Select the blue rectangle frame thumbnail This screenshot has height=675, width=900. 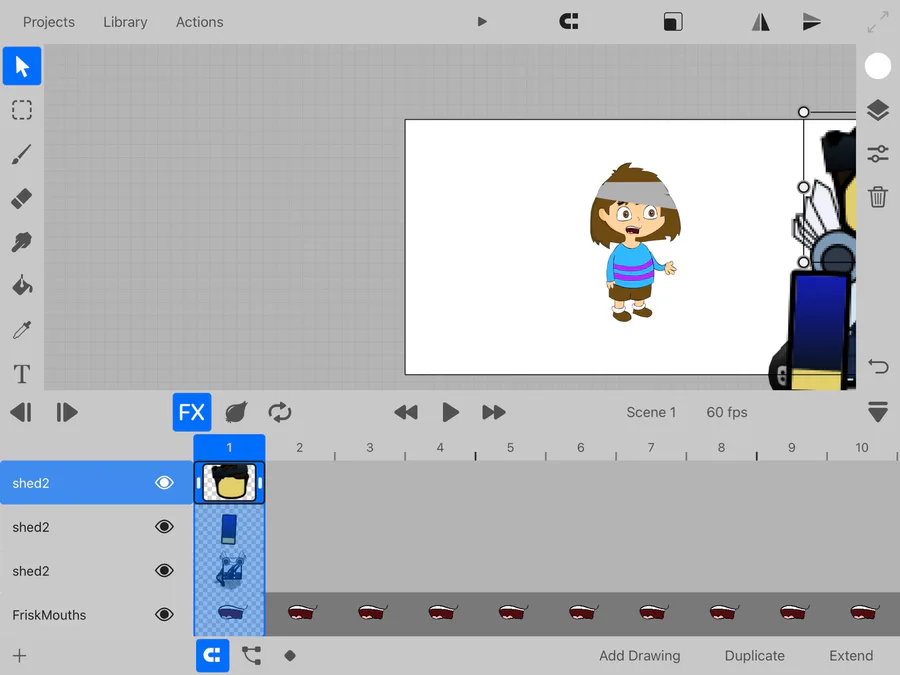pos(229,527)
